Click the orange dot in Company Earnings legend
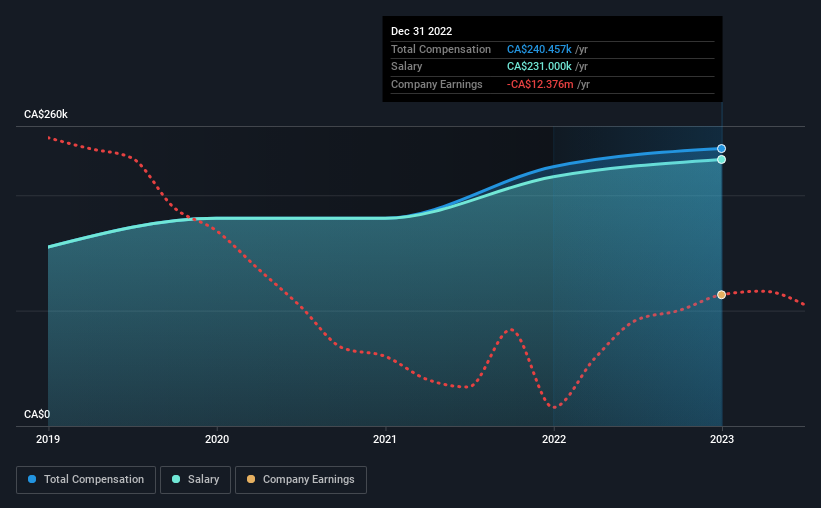Image resolution: width=821 pixels, height=508 pixels. tap(251, 479)
